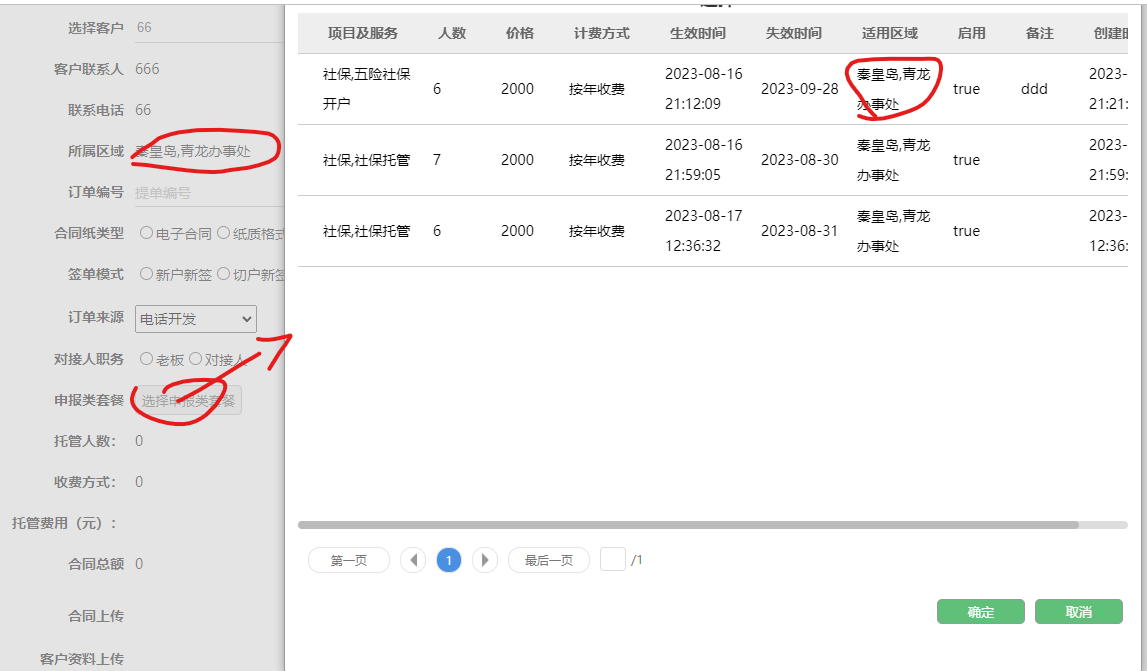The width and height of the screenshot is (1147, 671).
Task: Click 联系电话 value 66
Action: [143, 110]
